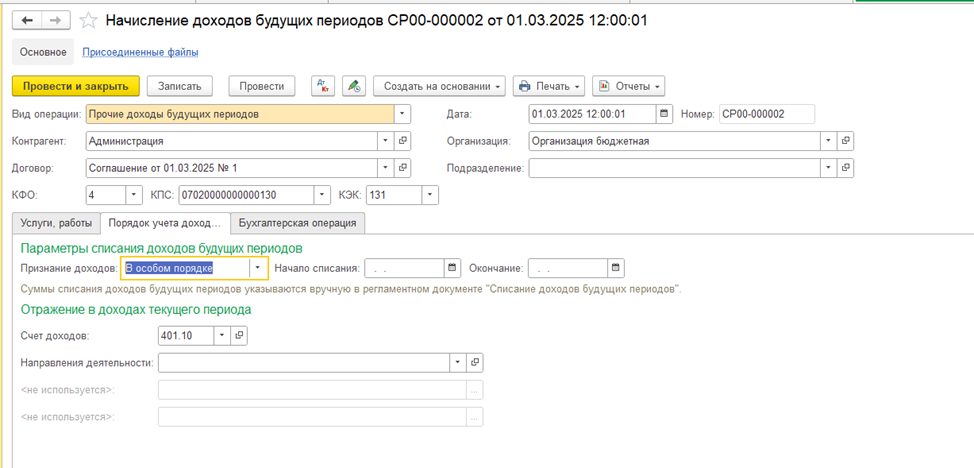Click the Начало списания date field
Image resolution: width=974 pixels, height=468 pixels.
pyautogui.click(x=405, y=268)
